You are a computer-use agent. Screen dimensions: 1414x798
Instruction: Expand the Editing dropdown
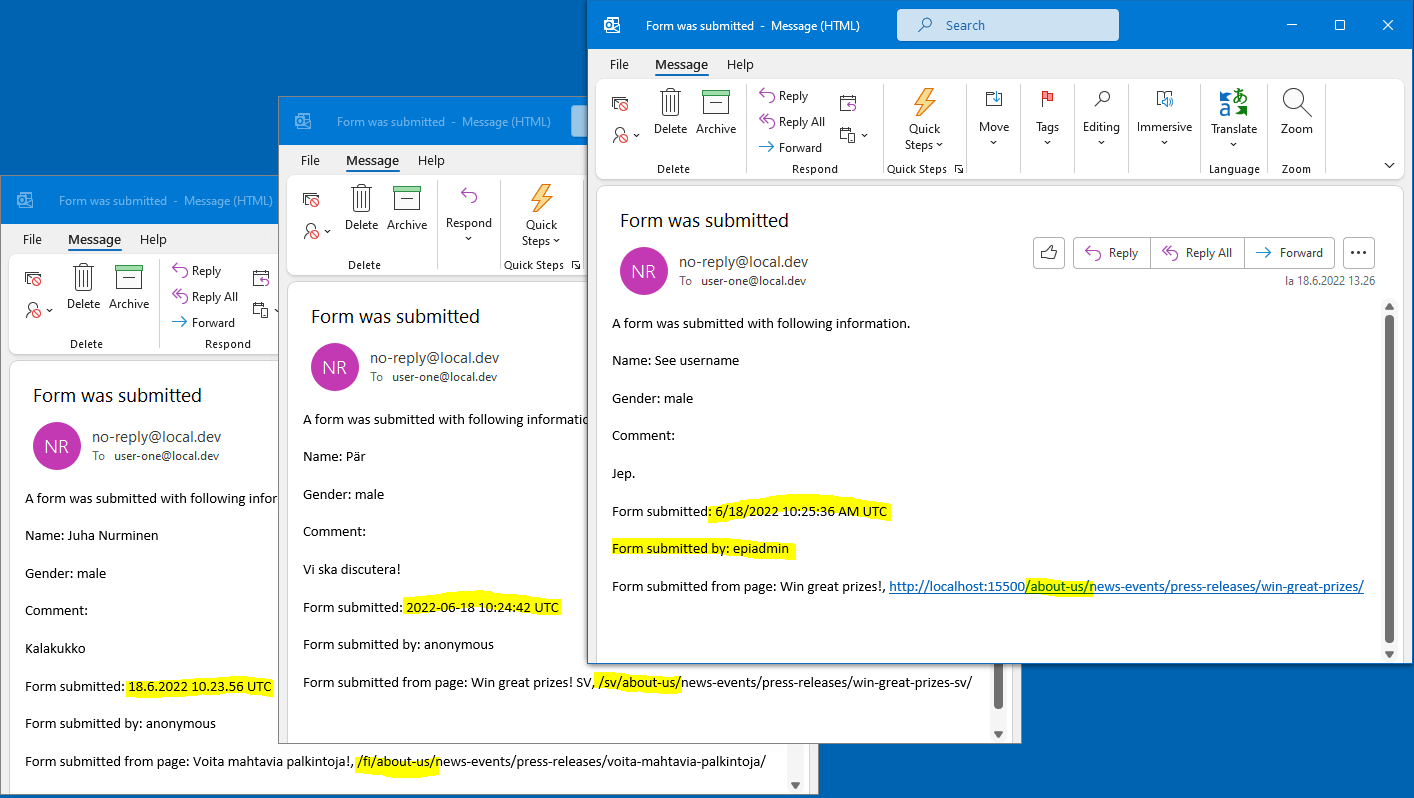coord(1101,142)
